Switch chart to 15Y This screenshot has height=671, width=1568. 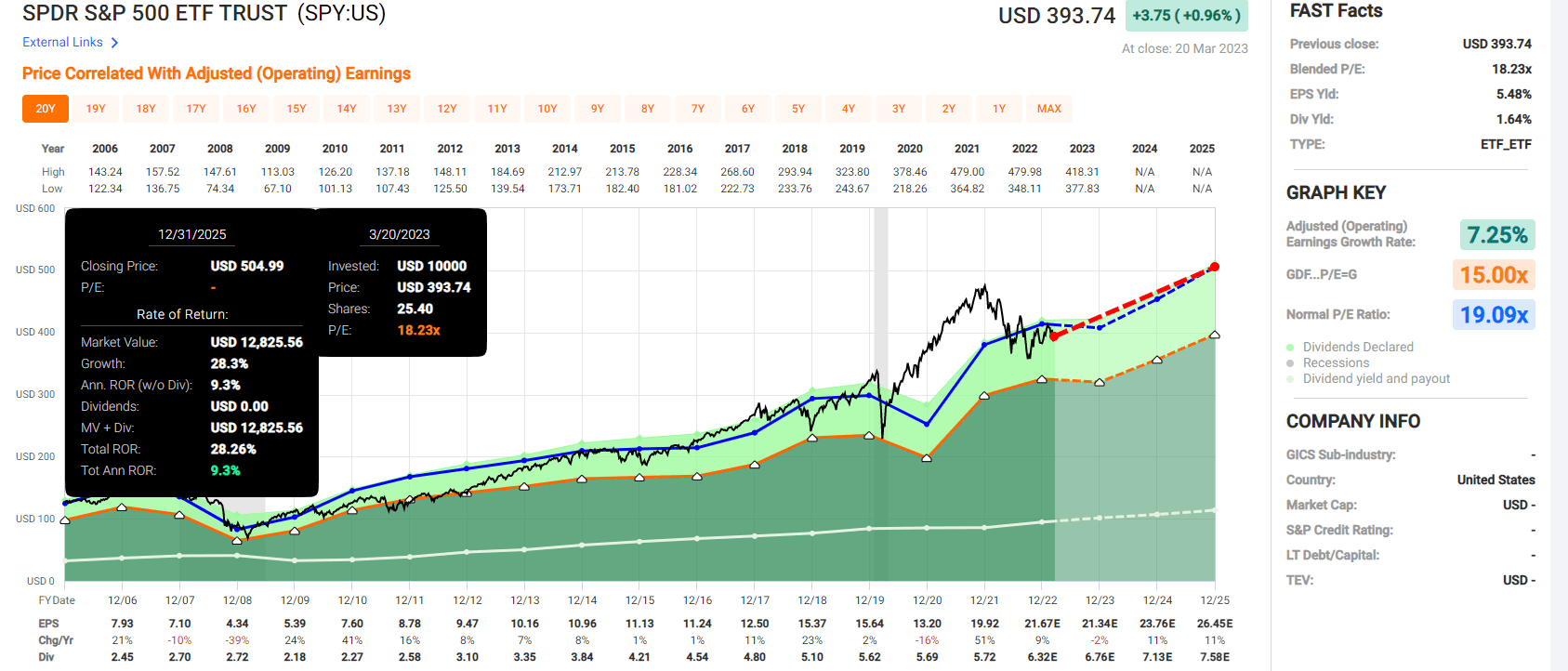[x=296, y=109]
